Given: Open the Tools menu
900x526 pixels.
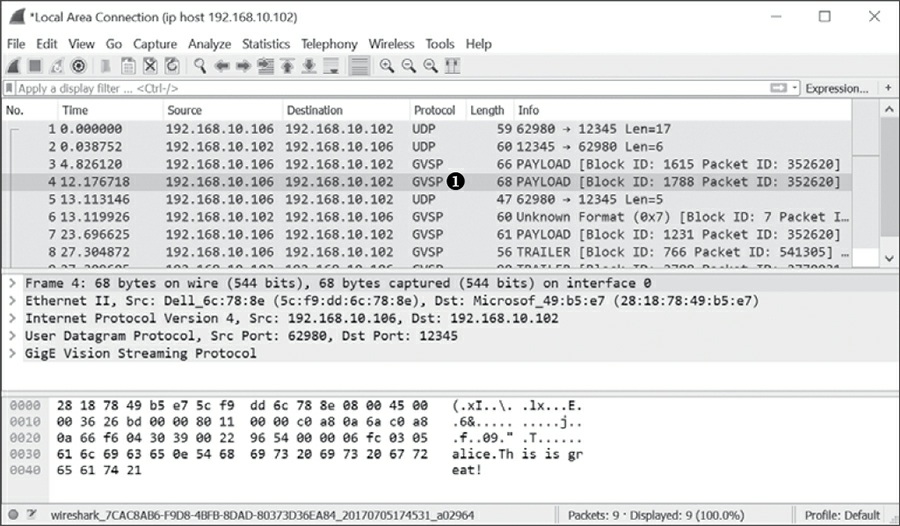Looking at the screenshot, I should tap(440, 44).
